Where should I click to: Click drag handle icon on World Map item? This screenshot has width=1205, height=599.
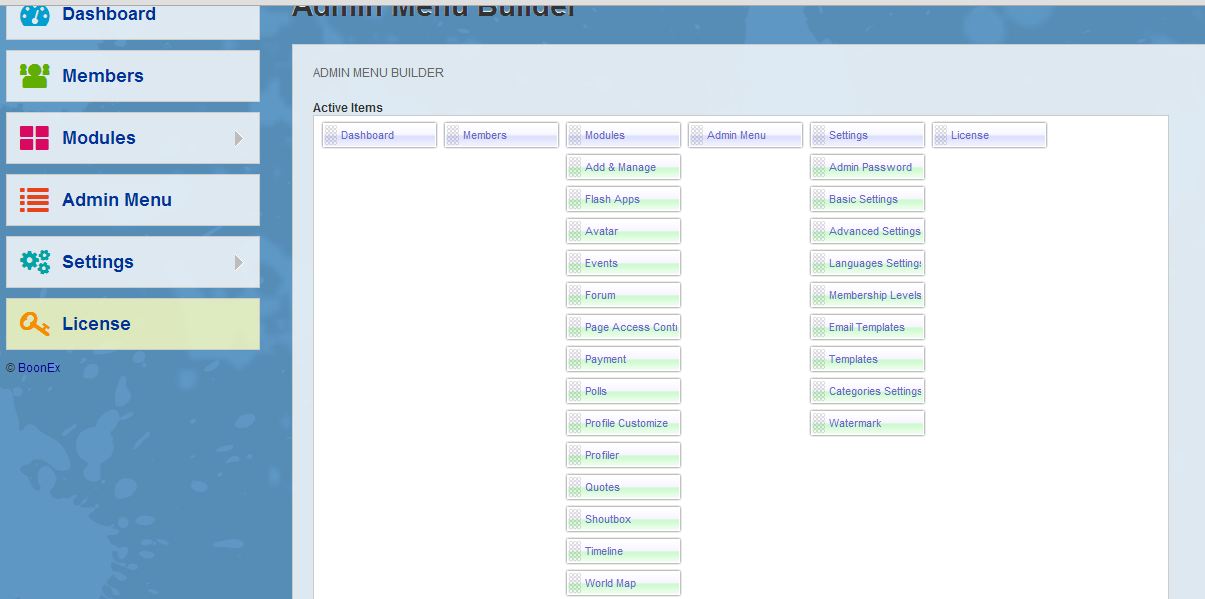coord(575,584)
